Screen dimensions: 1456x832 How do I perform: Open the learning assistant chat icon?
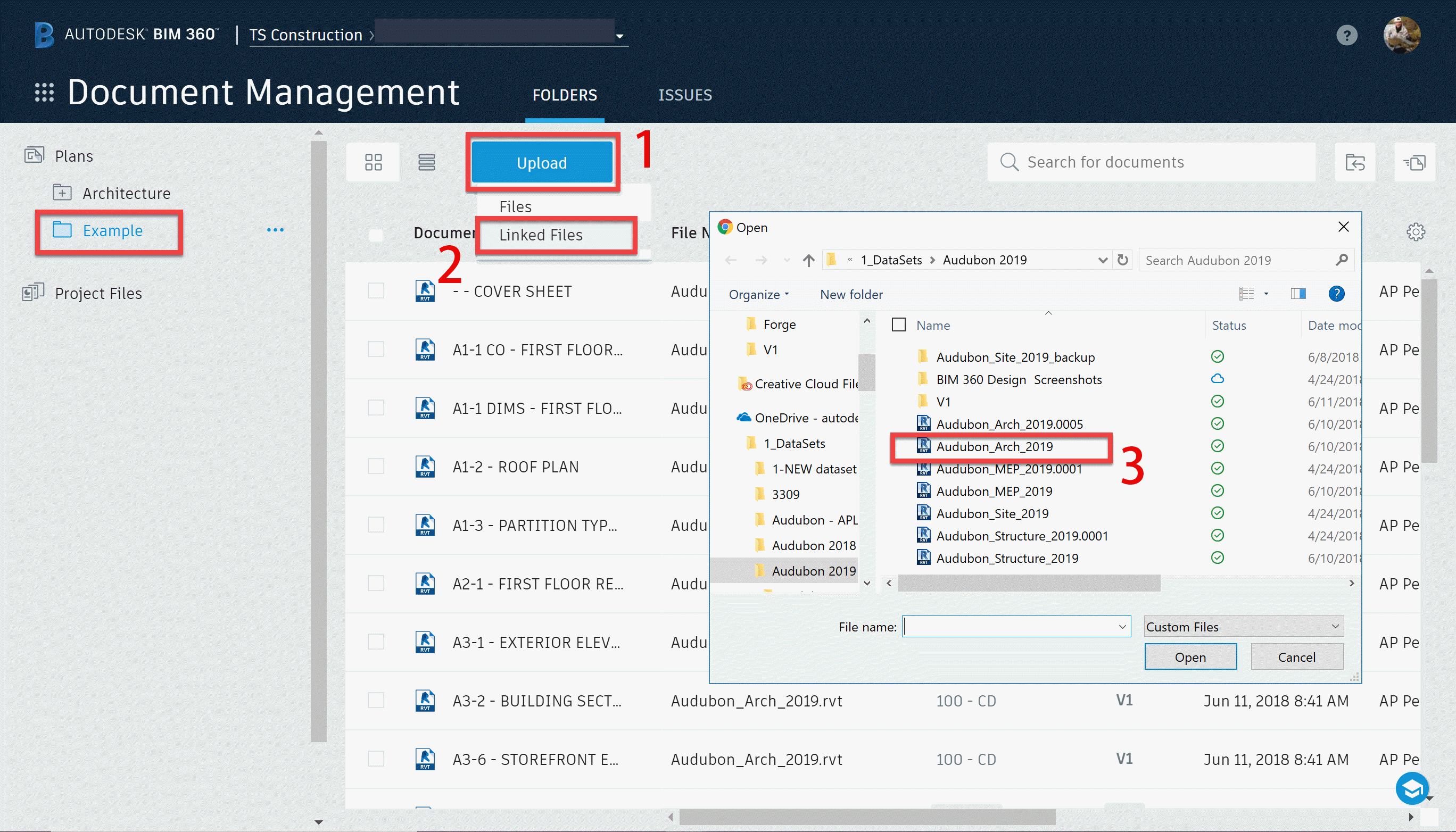(x=1412, y=788)
